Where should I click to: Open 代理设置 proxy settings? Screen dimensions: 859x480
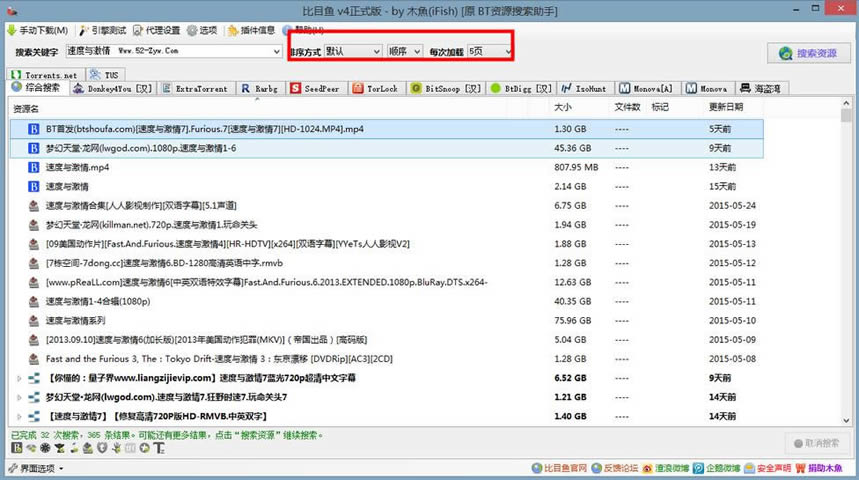pyautogui.click(x=157, y=30)
